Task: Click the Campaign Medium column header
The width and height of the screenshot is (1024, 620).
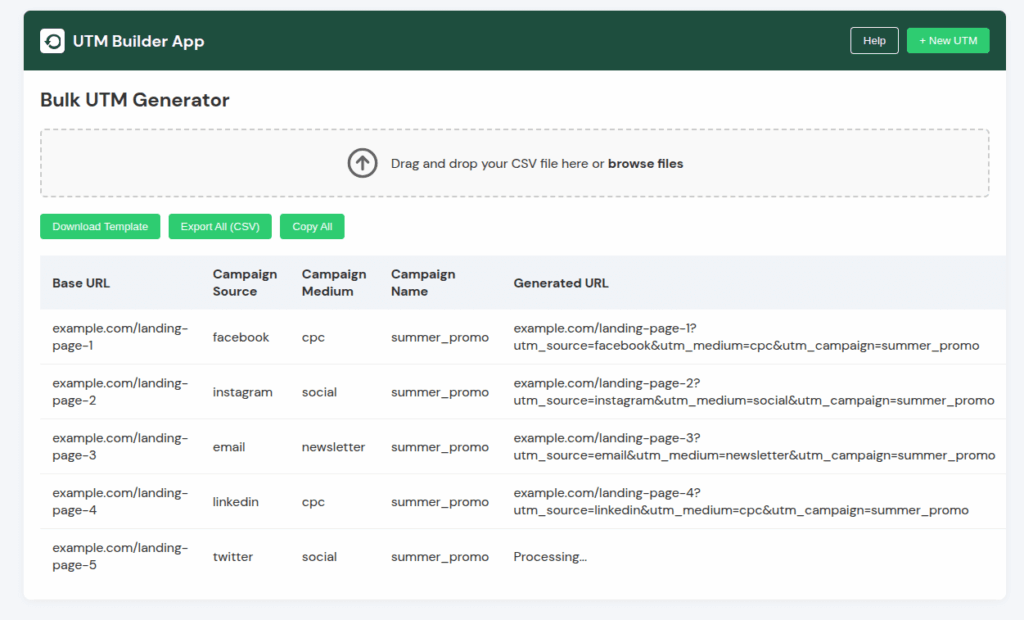Action: [x=334, y=283]
